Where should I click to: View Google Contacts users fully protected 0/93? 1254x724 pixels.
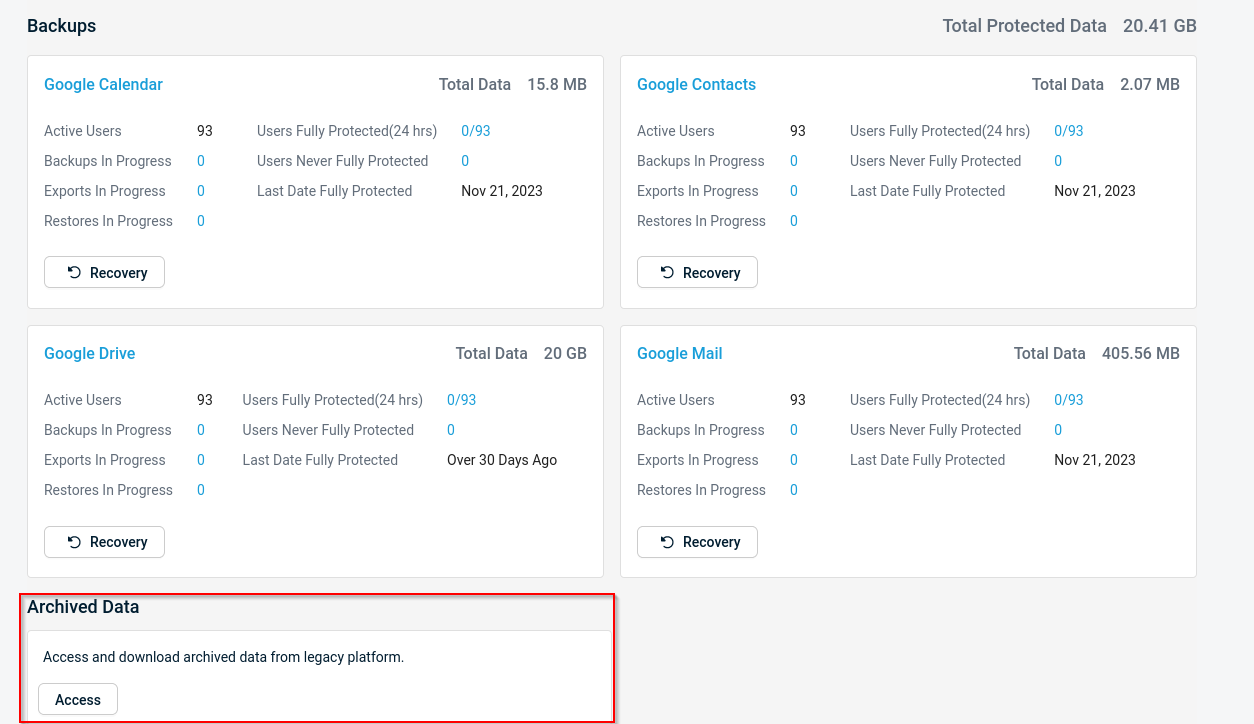[1069, 131]
